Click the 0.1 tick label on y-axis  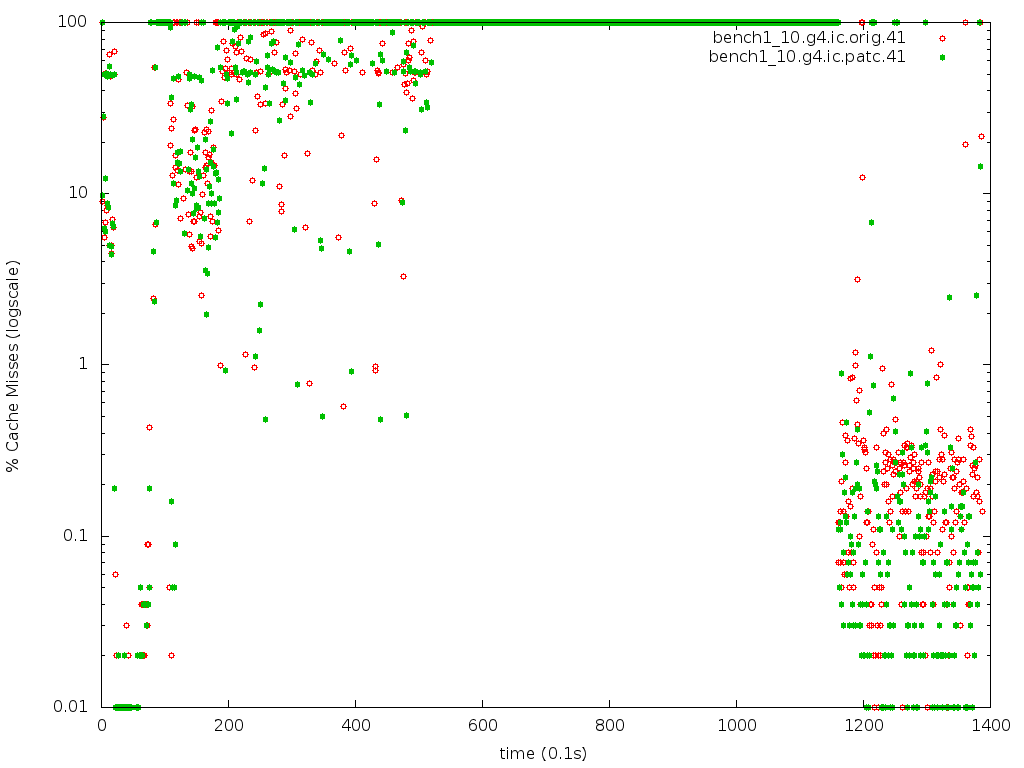[x=82, y=536]
